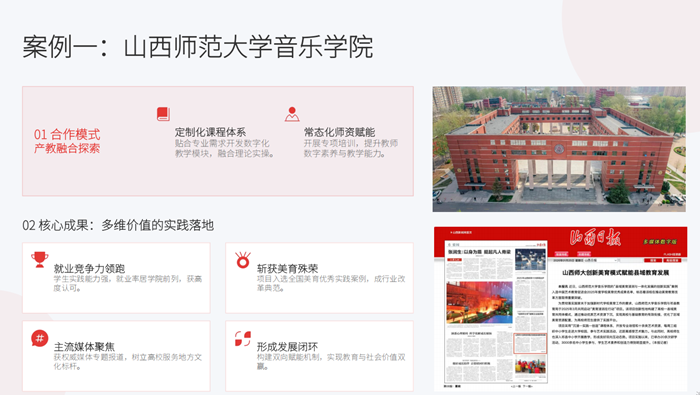
Task: Click the quotation mark icon beside 形成发展闭环
Action: (243, 338)
